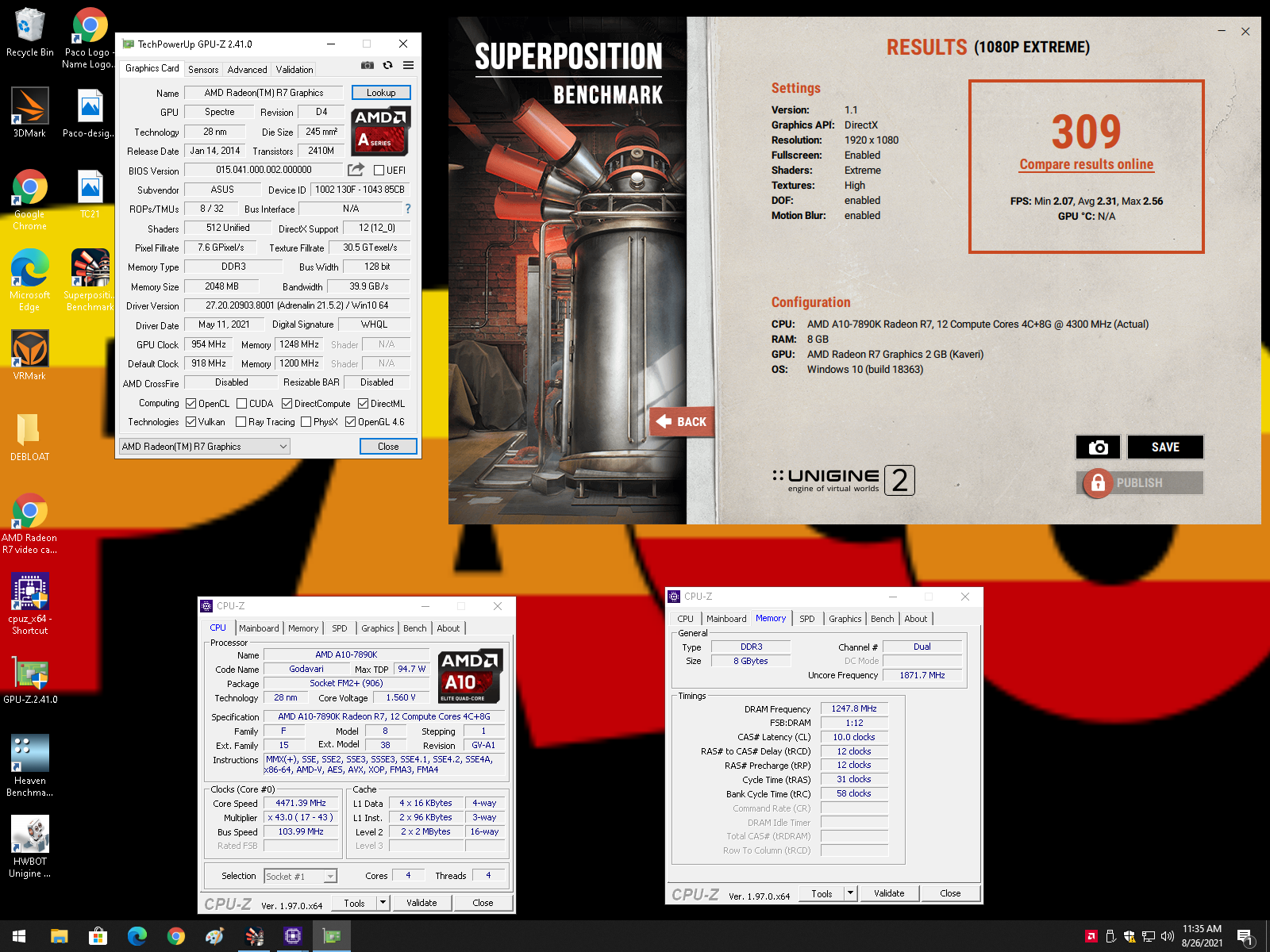The image size is (1270, 952).
Task: Open the Recycle Bin desktop icon
Action: 29,33
